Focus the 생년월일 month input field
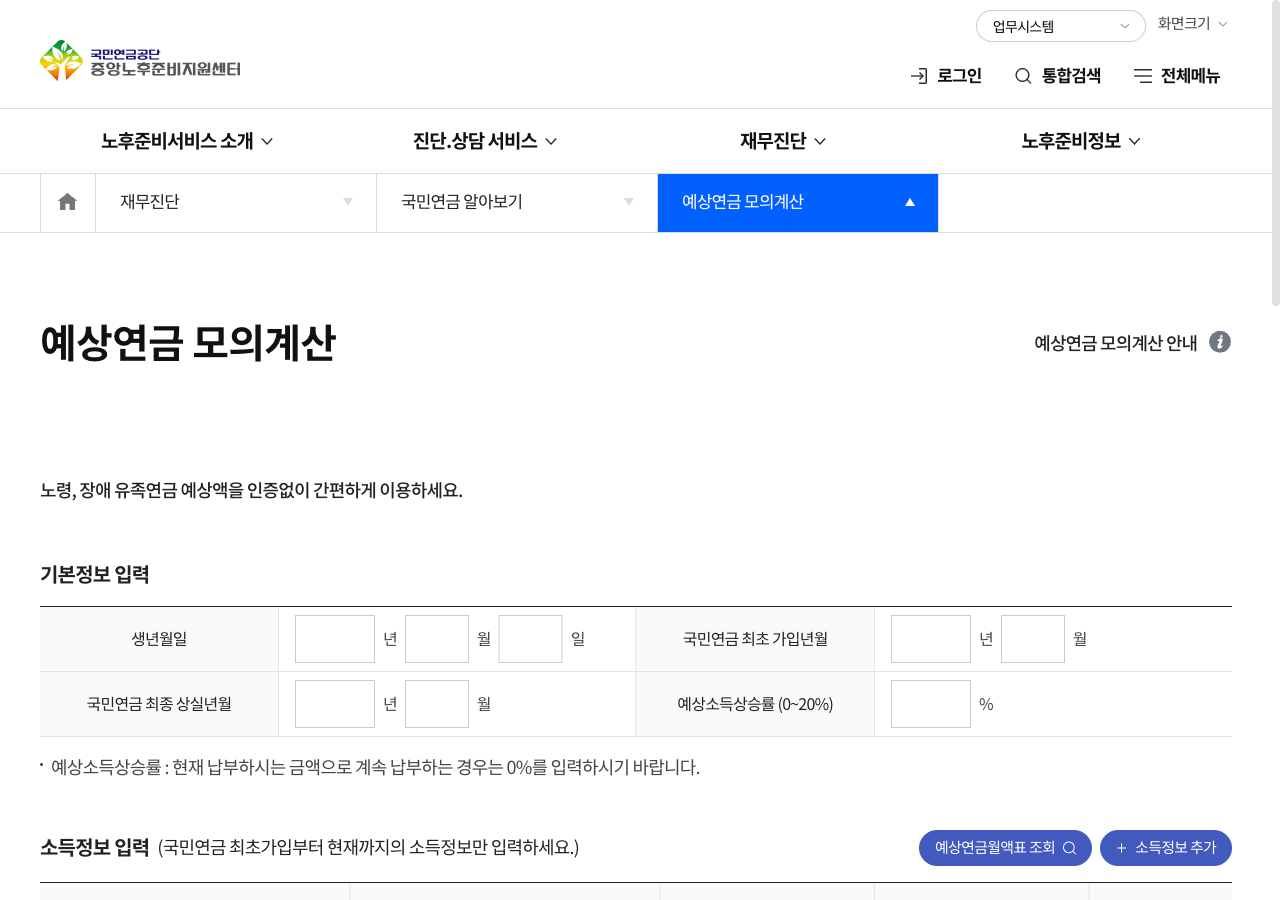1280x900 pixels. [437, 639]
